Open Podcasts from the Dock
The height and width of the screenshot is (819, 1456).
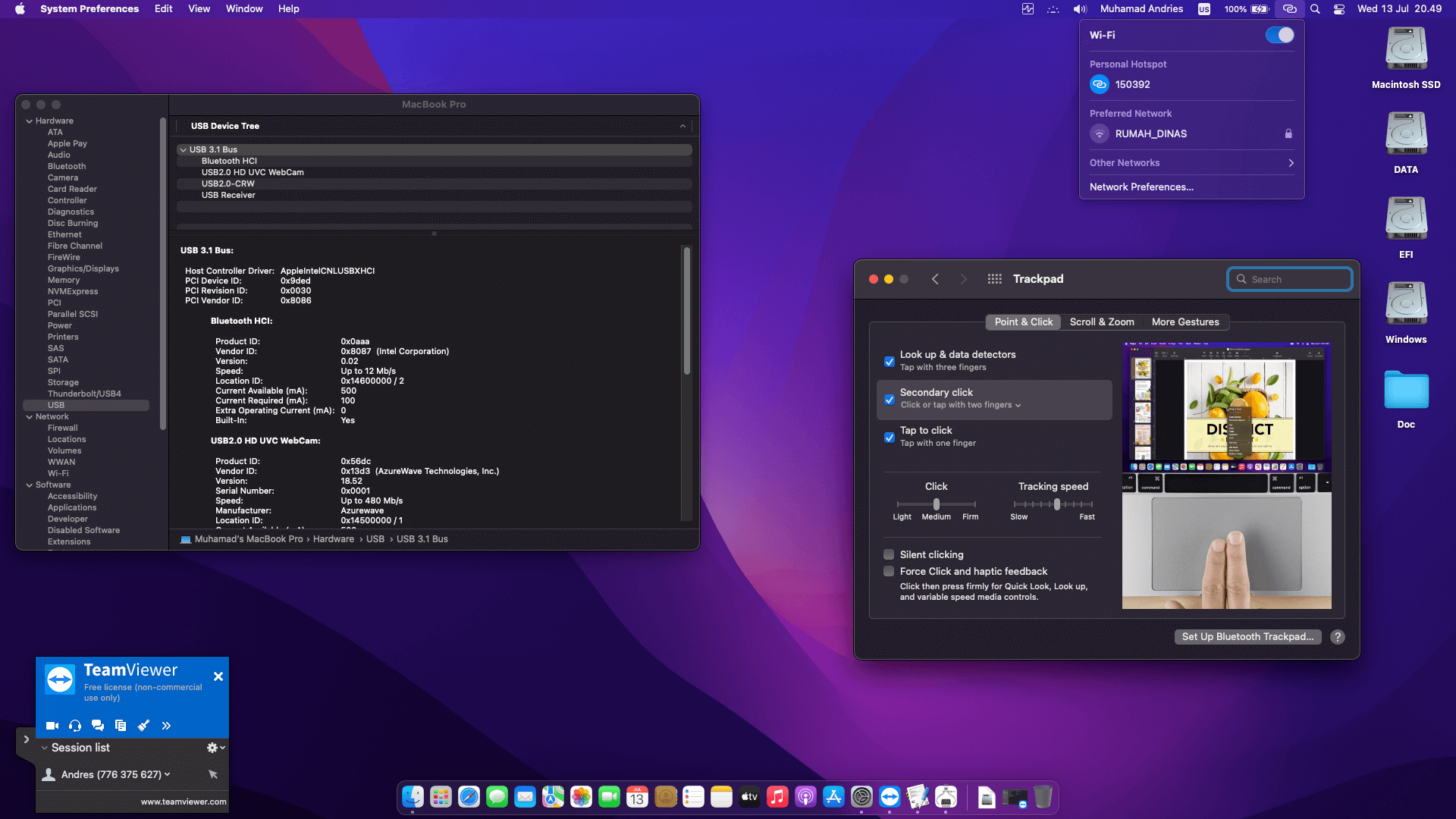coord(805,797)
